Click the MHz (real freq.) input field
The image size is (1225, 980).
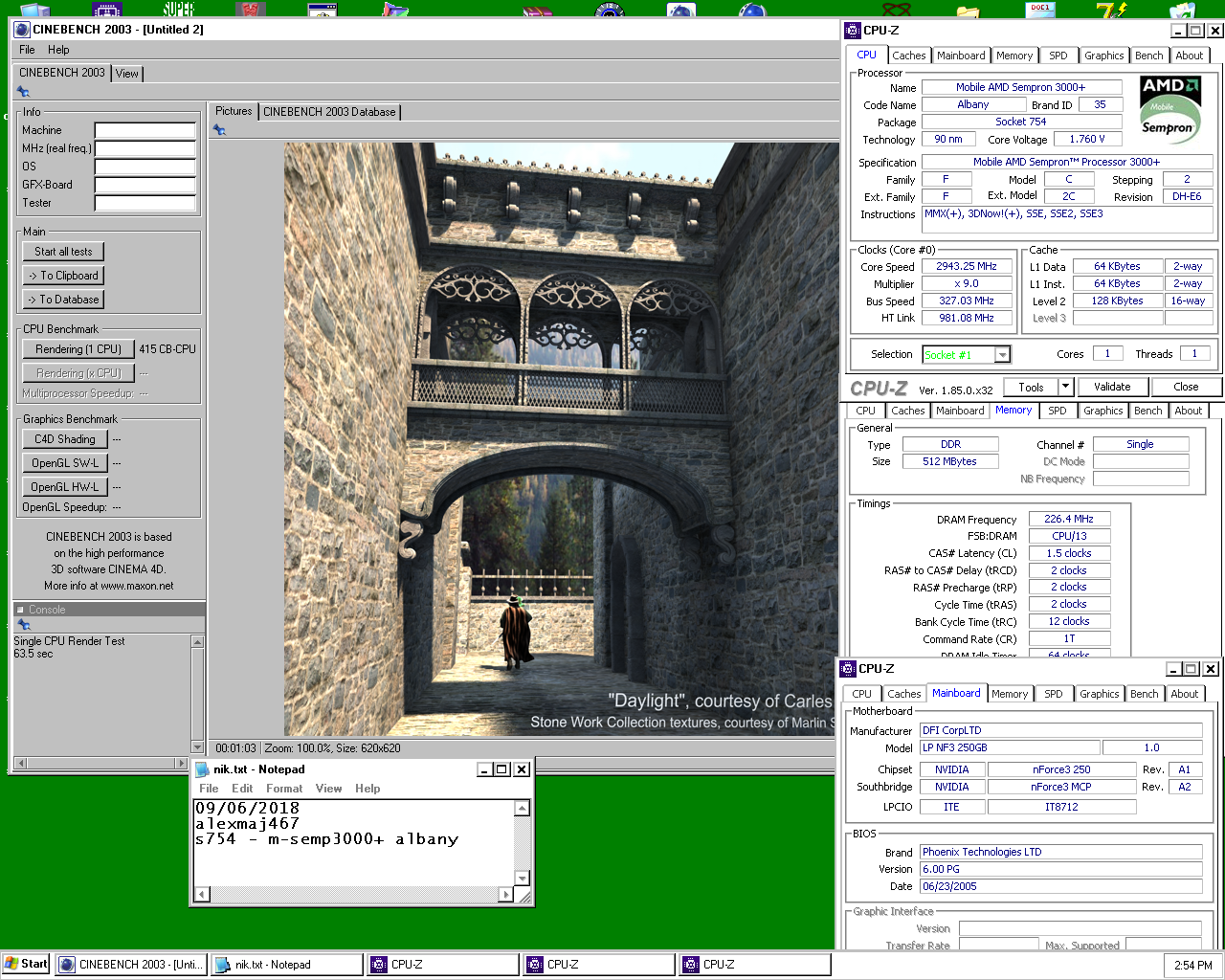[x=145, y=148]
